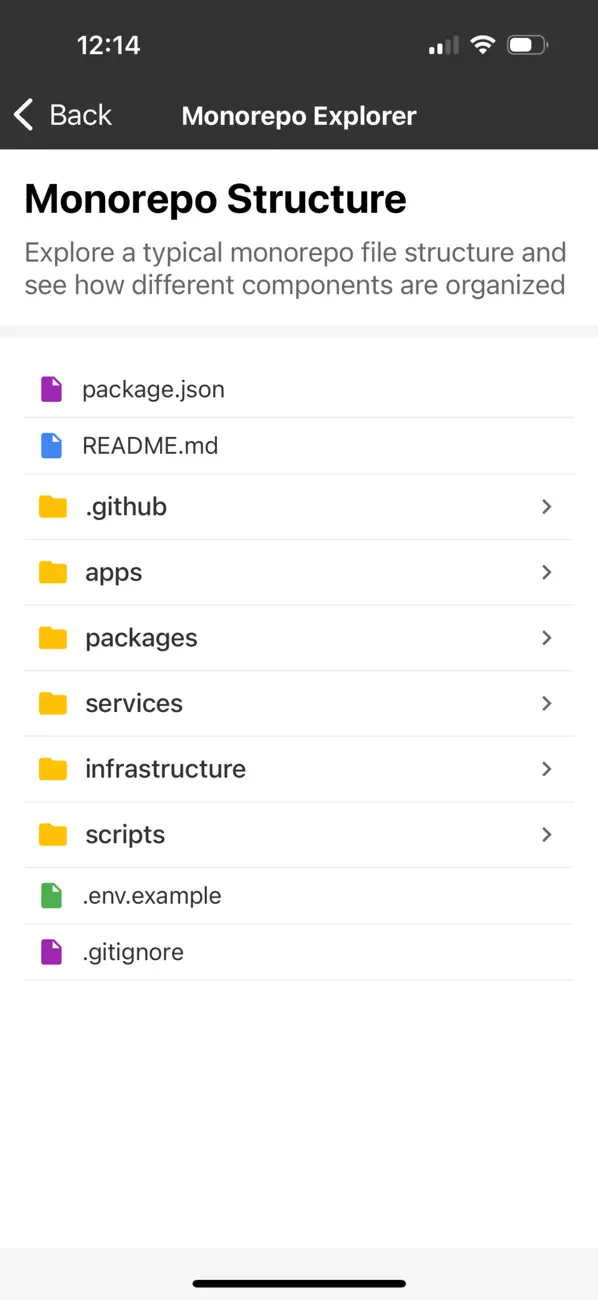
Task: Tap the Monorepo Explorer title
Action: coord(298,114)
